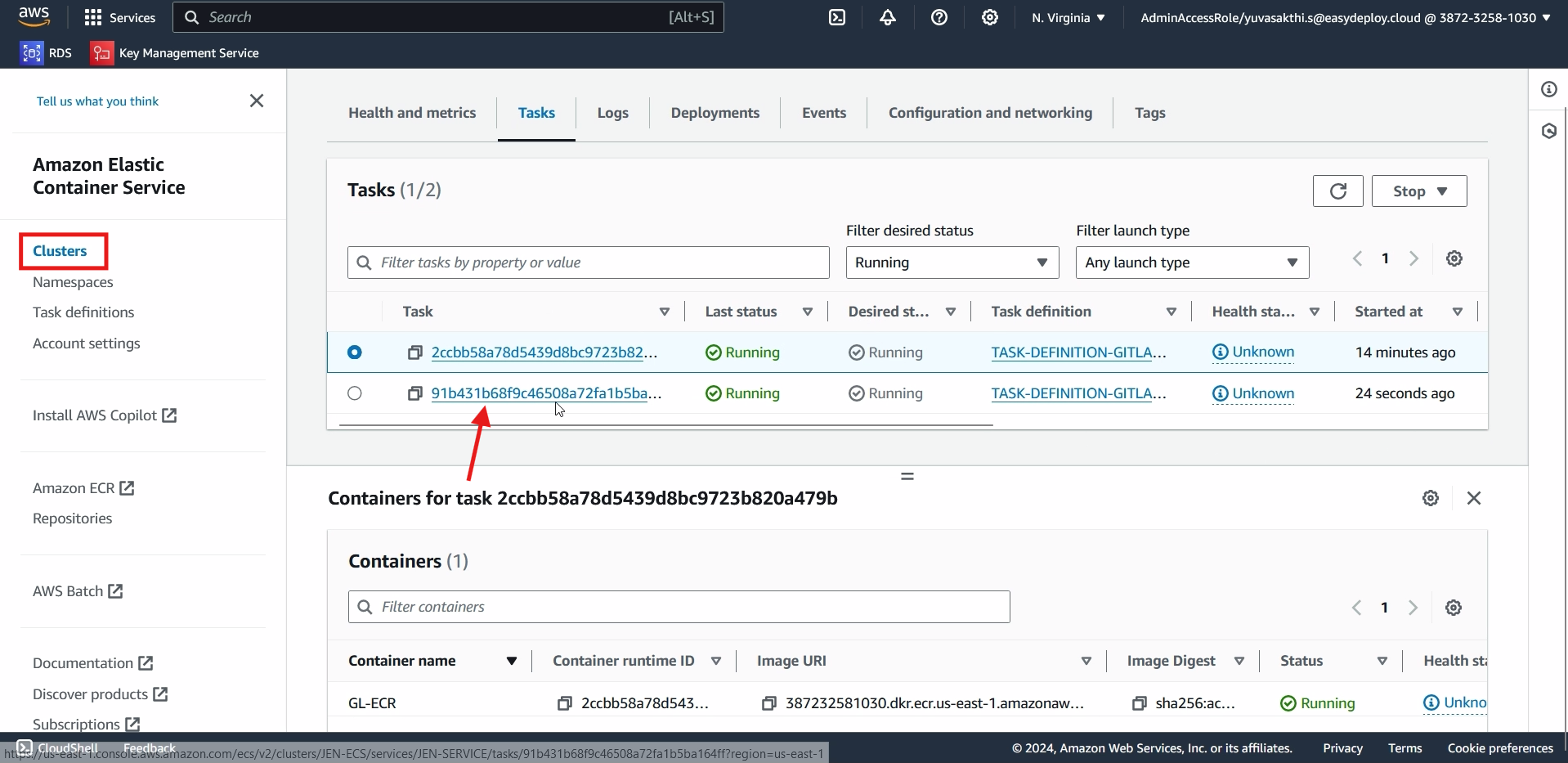Open Filter desired status dropdown
The height and width of the screenshot is (763, 1568).
952,263
